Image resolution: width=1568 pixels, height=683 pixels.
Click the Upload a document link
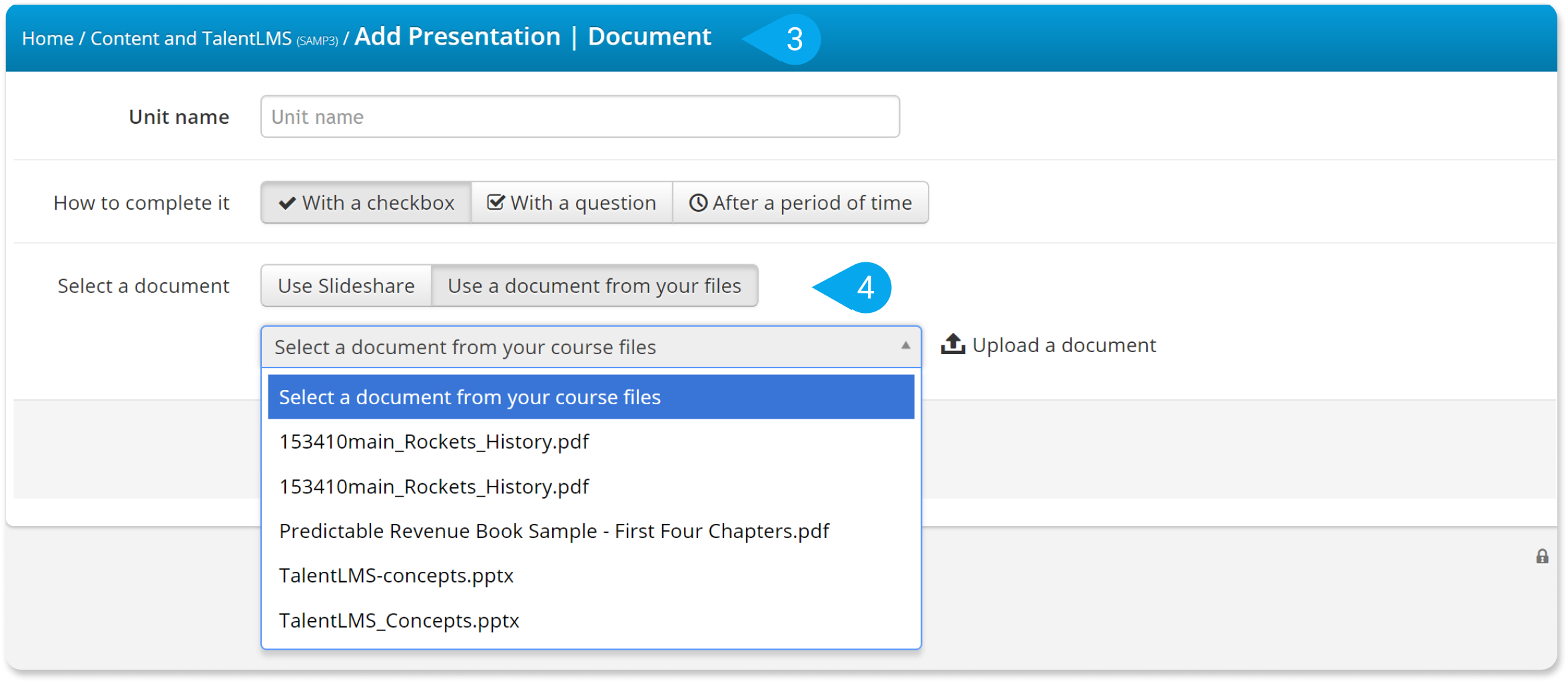pos(1048,345)
